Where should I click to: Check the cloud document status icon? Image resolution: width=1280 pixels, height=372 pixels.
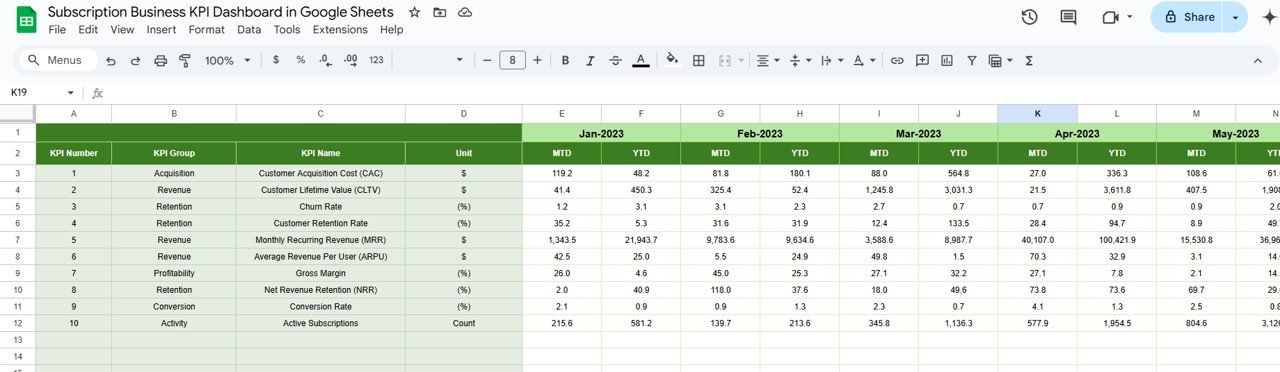465,12
